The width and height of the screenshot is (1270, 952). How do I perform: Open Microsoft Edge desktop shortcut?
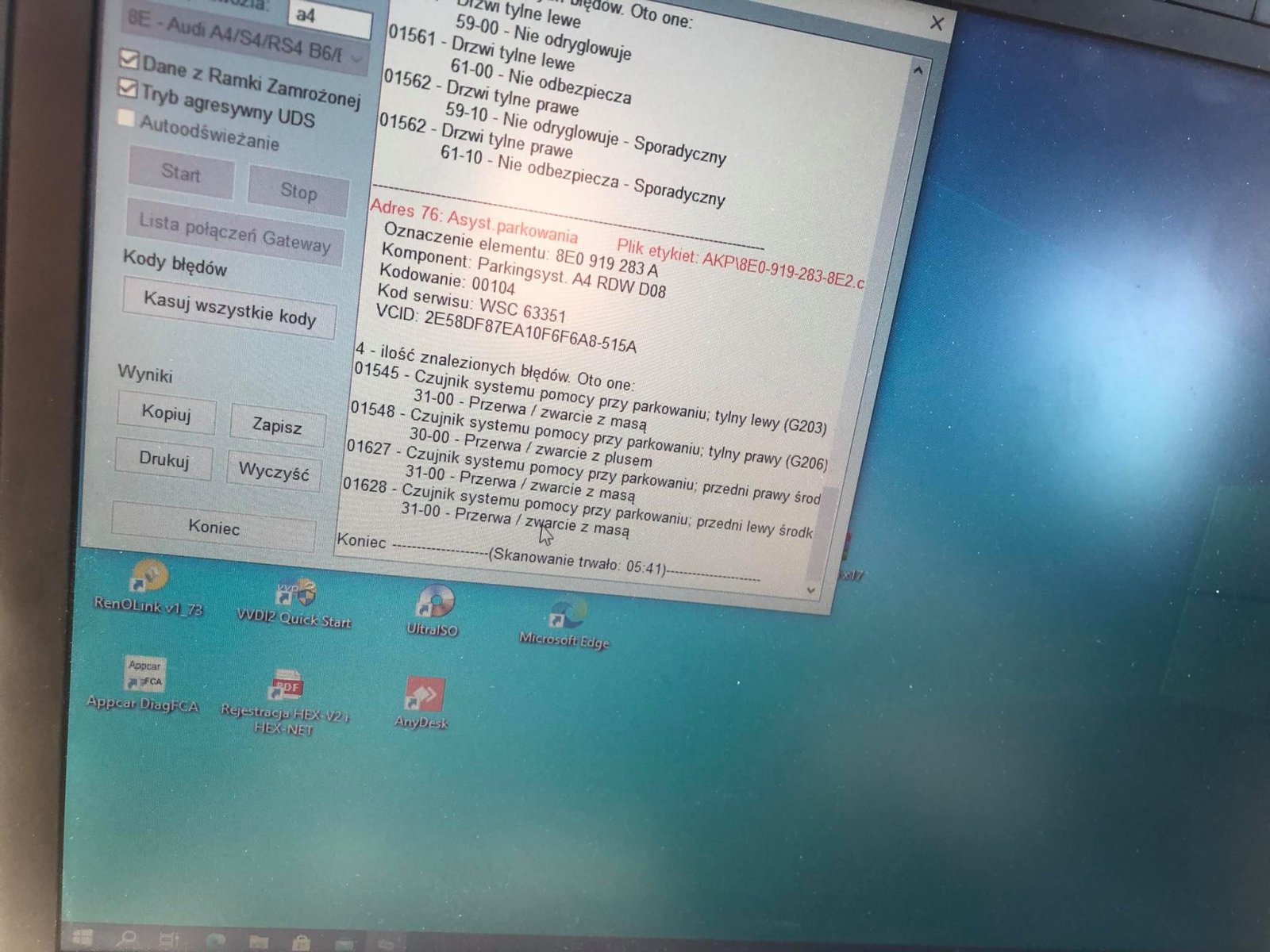[565, 623]
